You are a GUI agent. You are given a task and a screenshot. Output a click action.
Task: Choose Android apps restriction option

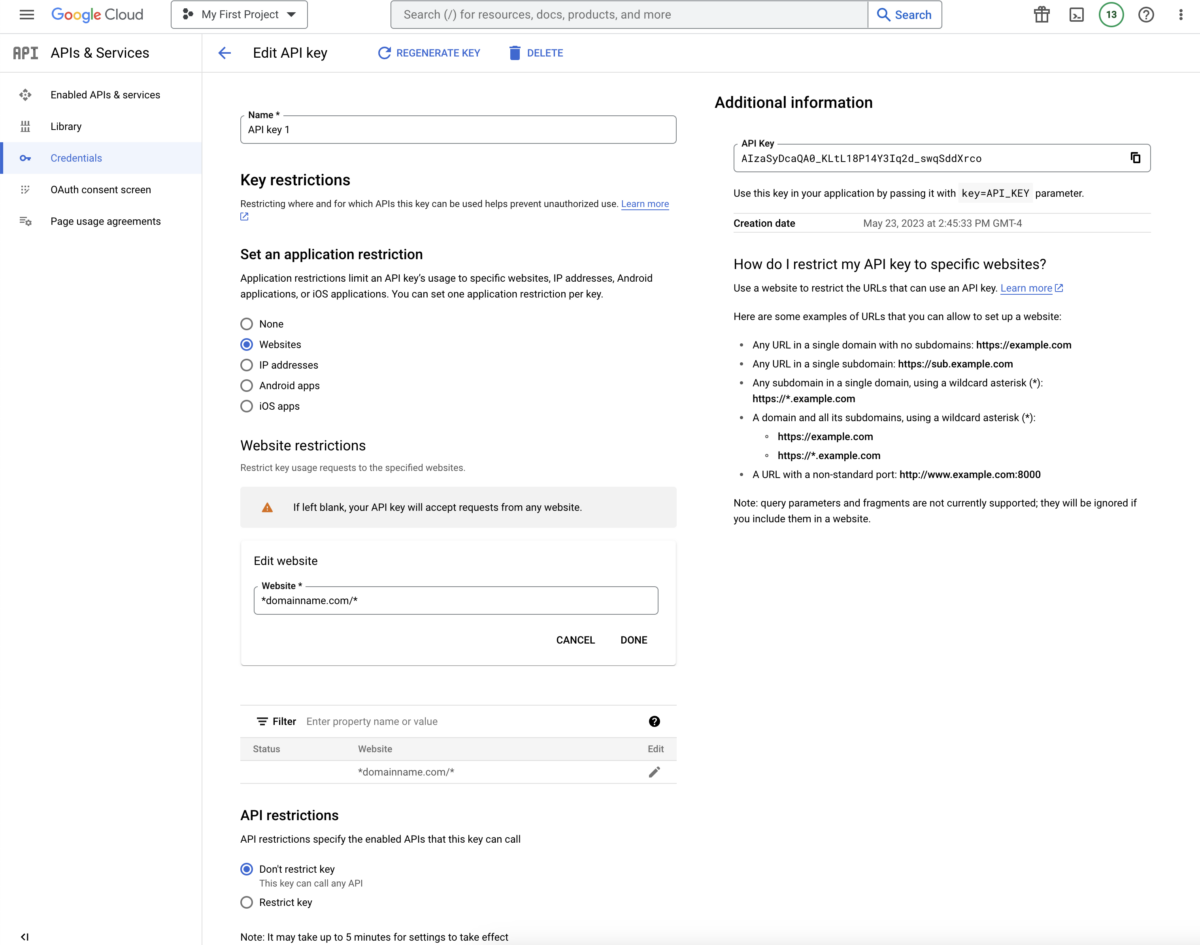(x=246, y=385)
